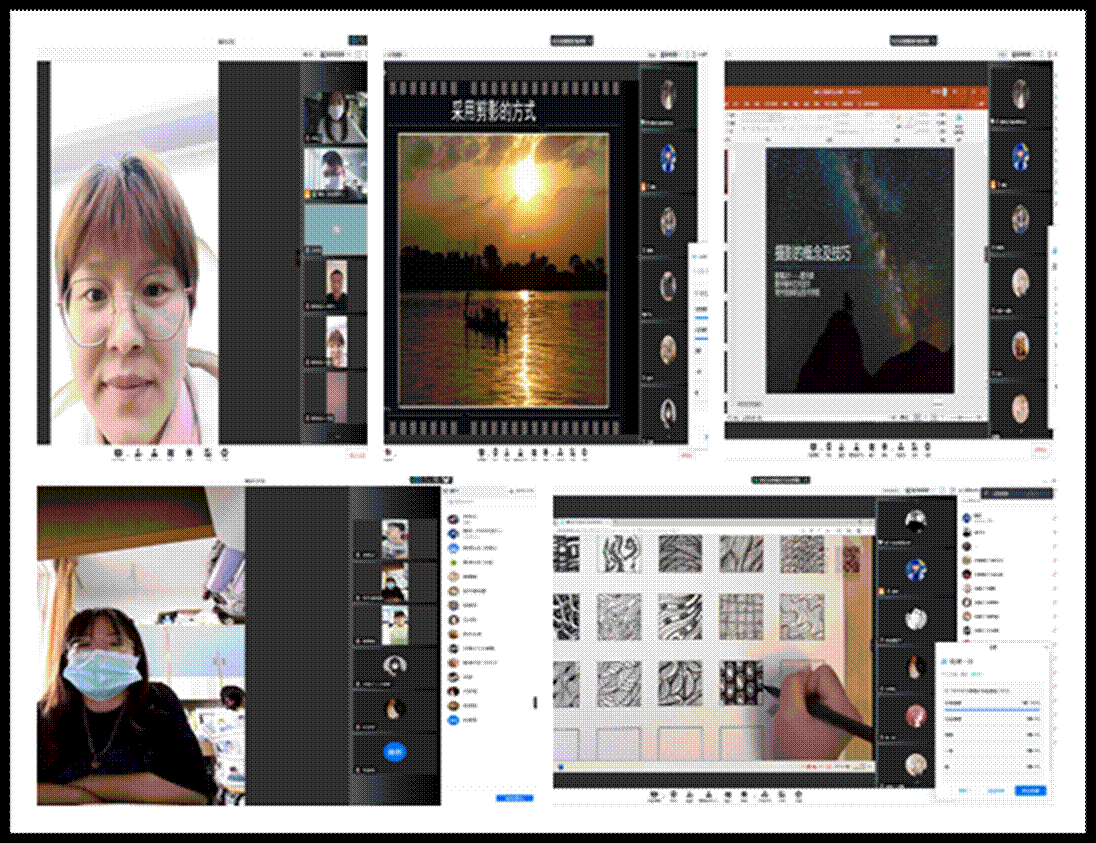Open the dark tab above the poll-side member list
Image resolution: width=1096 pixels, height=843 pixels.
[1016, 492]
